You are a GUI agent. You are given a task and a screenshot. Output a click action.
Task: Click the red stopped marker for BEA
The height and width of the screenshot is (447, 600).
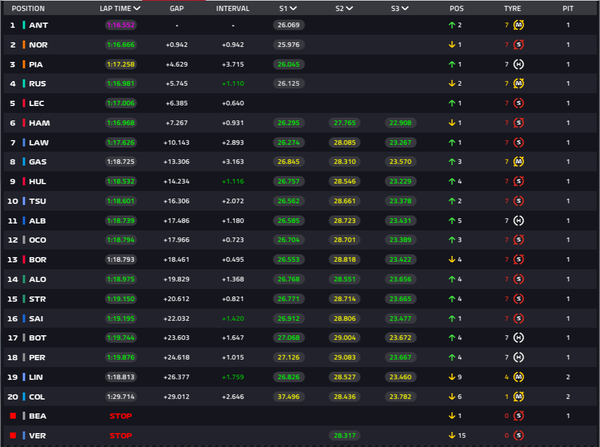(13, 416)
